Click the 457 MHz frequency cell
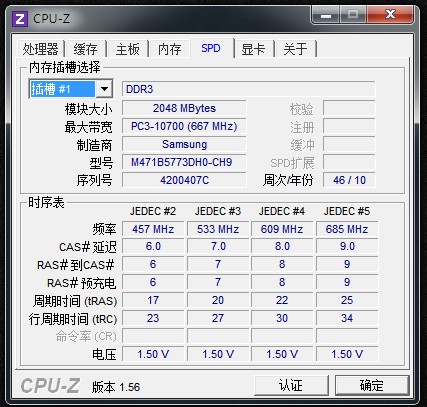The width and height of the screenshot is (427, 407). (153, 229)
